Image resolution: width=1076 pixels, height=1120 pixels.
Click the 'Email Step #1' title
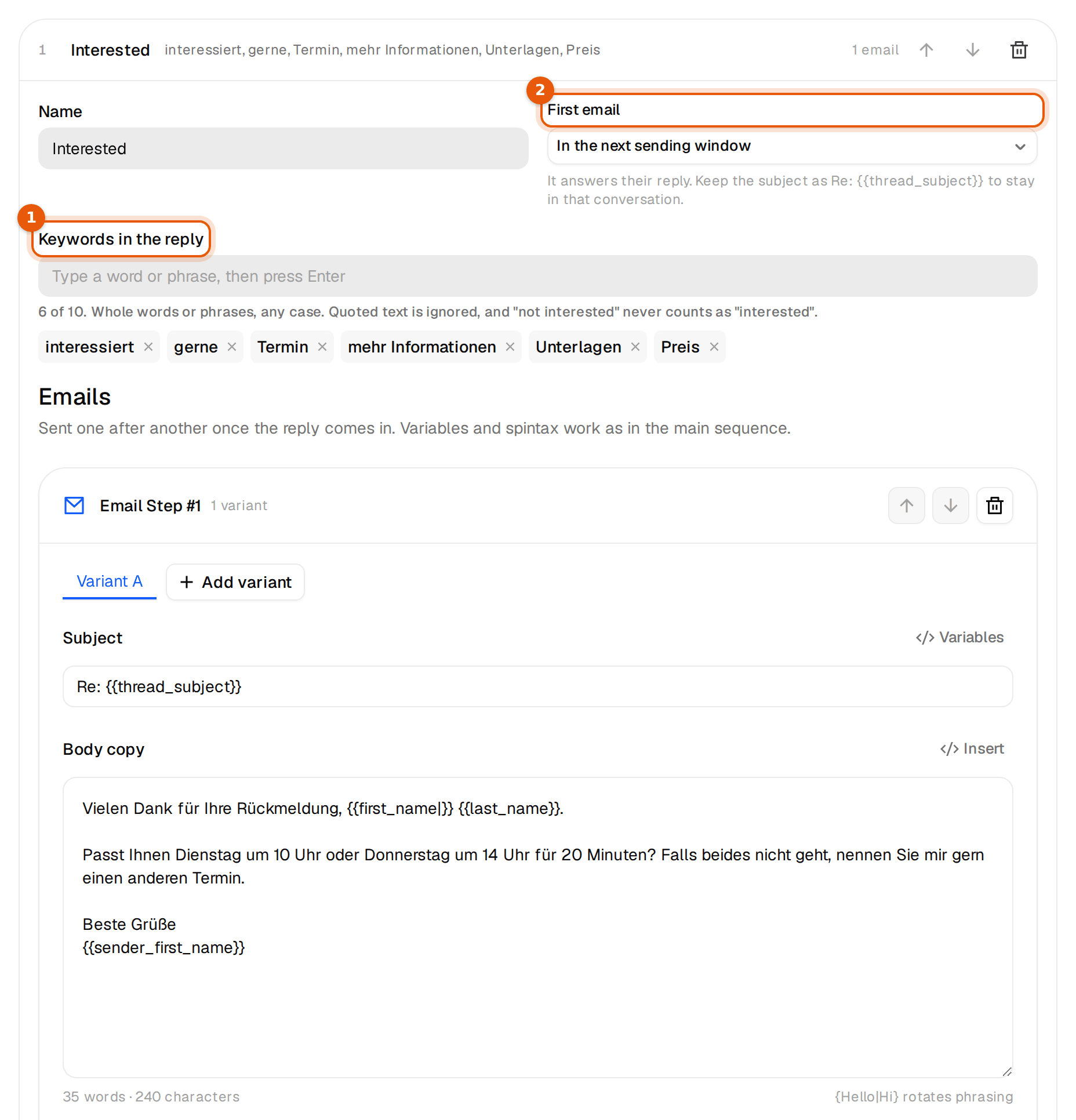pyautogui.click(x=151, y=506)
